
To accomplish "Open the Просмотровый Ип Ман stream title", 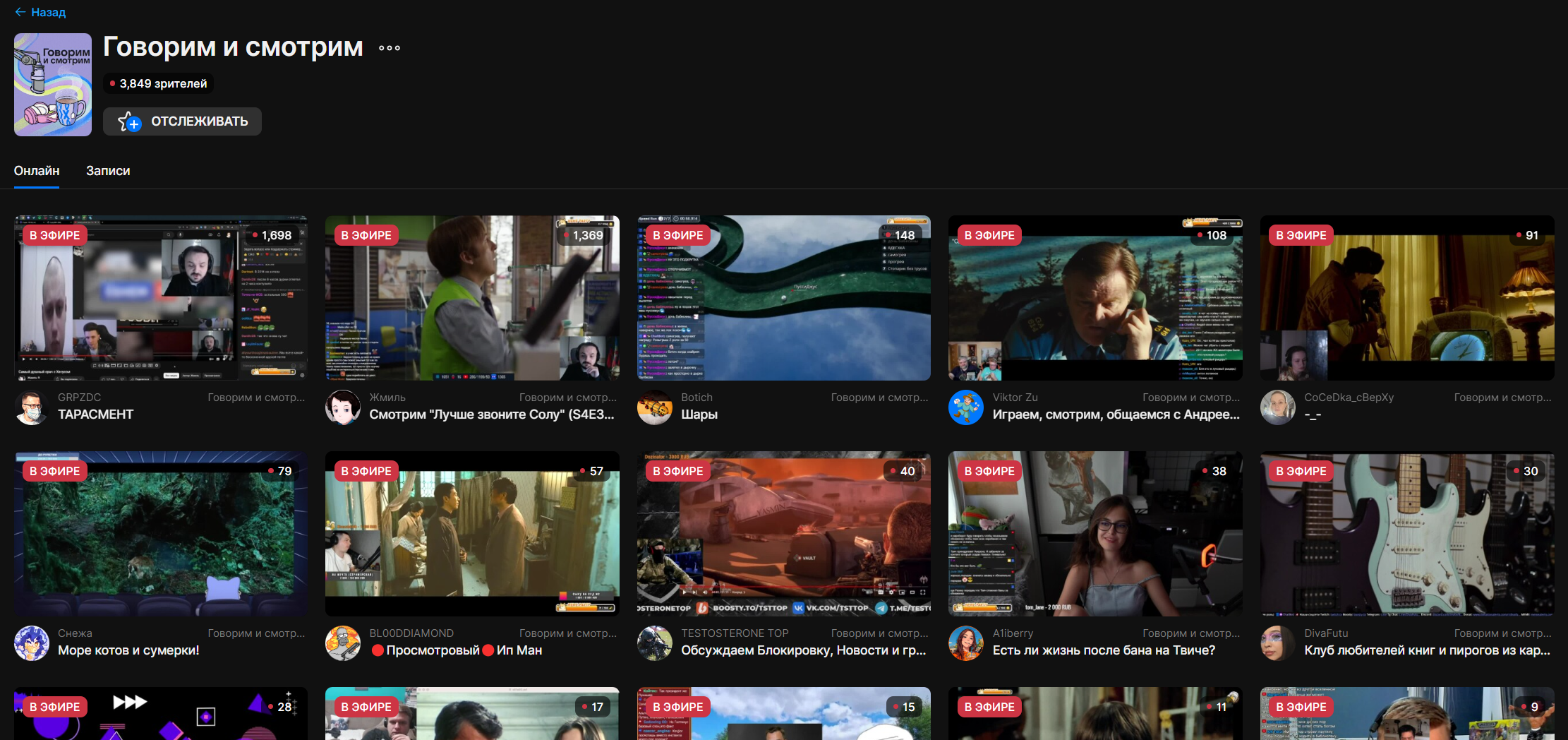I will [457, 650].
